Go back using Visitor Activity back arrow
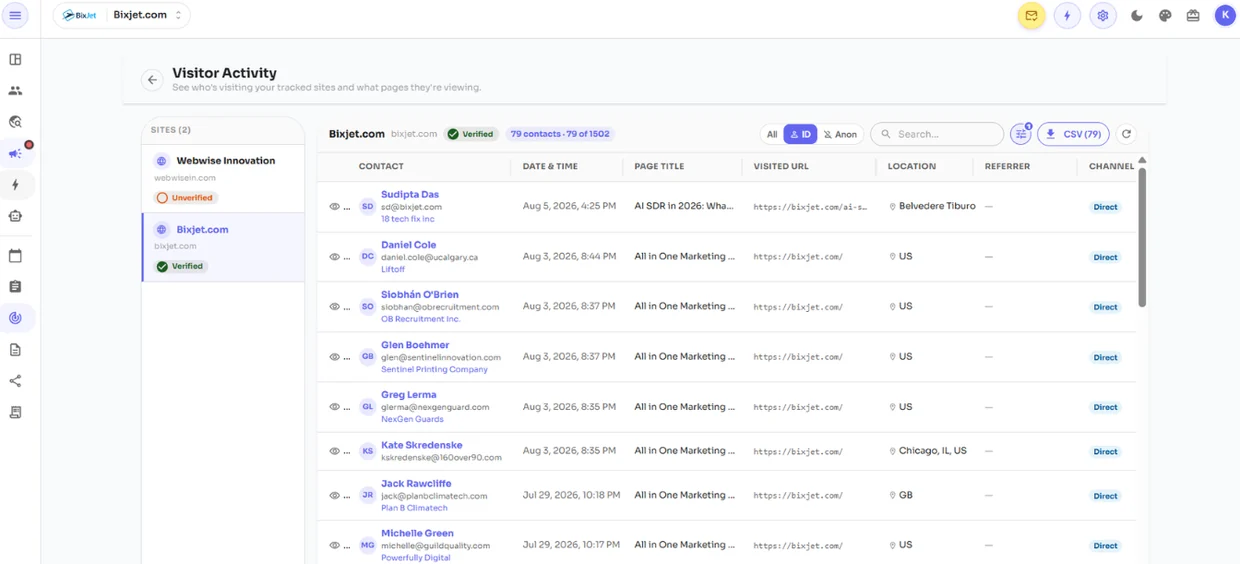 [152, 80]
